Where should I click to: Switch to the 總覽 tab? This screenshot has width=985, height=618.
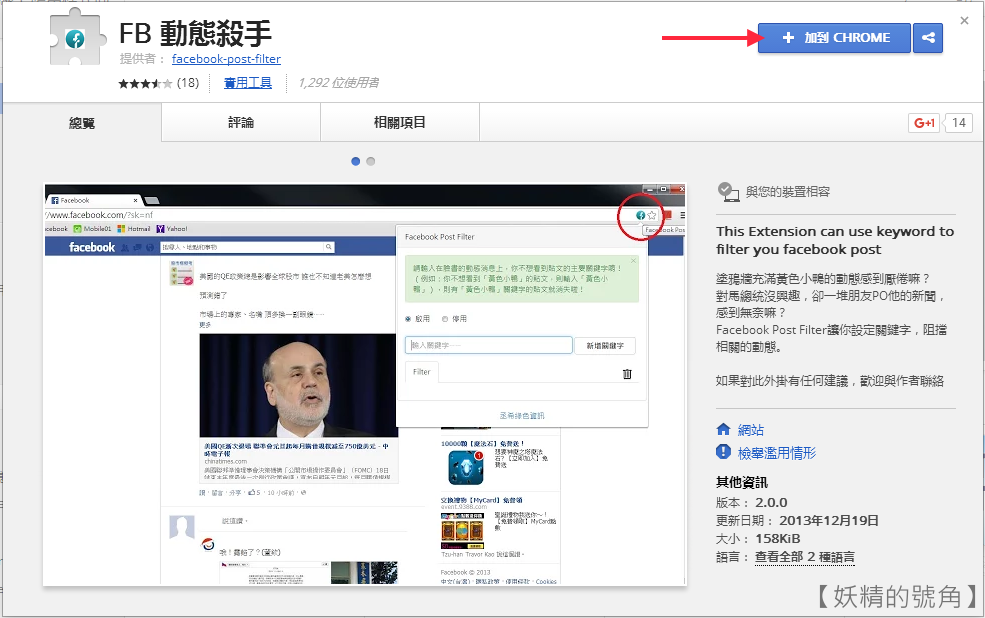click(82, 122)
